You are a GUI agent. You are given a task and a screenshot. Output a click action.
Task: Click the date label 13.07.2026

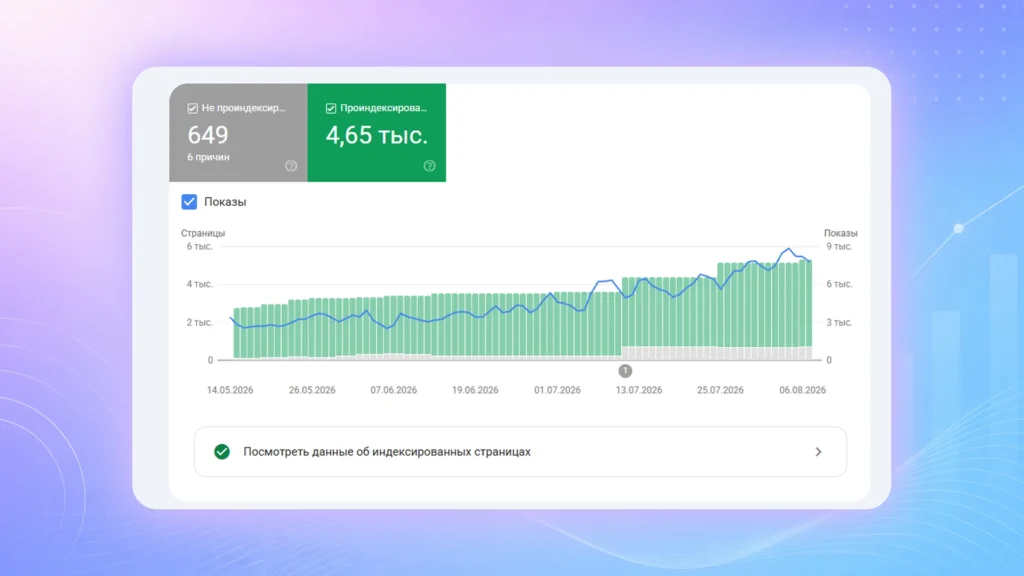point(639,390)
